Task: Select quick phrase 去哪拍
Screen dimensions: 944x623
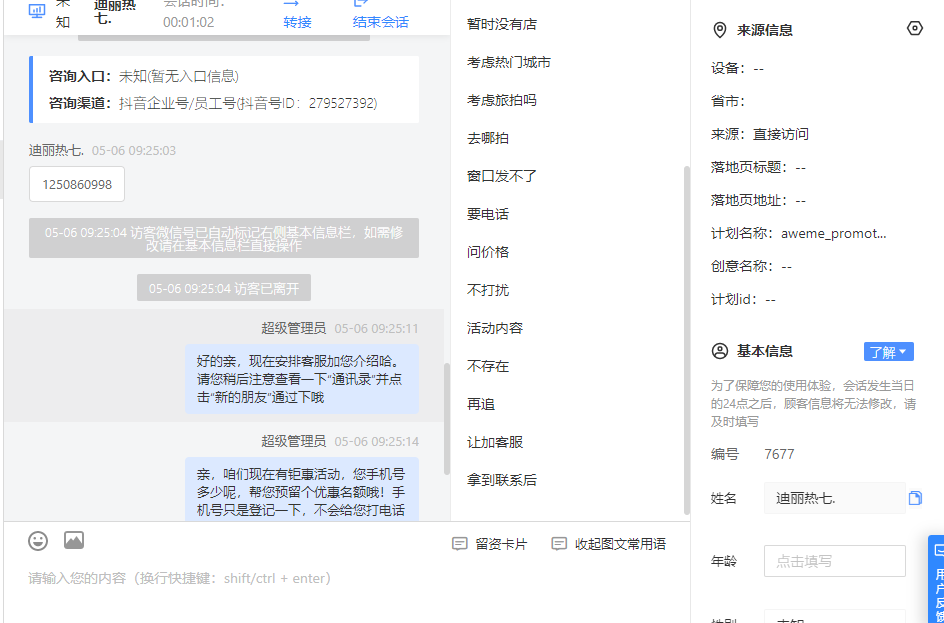Action: (x=488, y=138)
